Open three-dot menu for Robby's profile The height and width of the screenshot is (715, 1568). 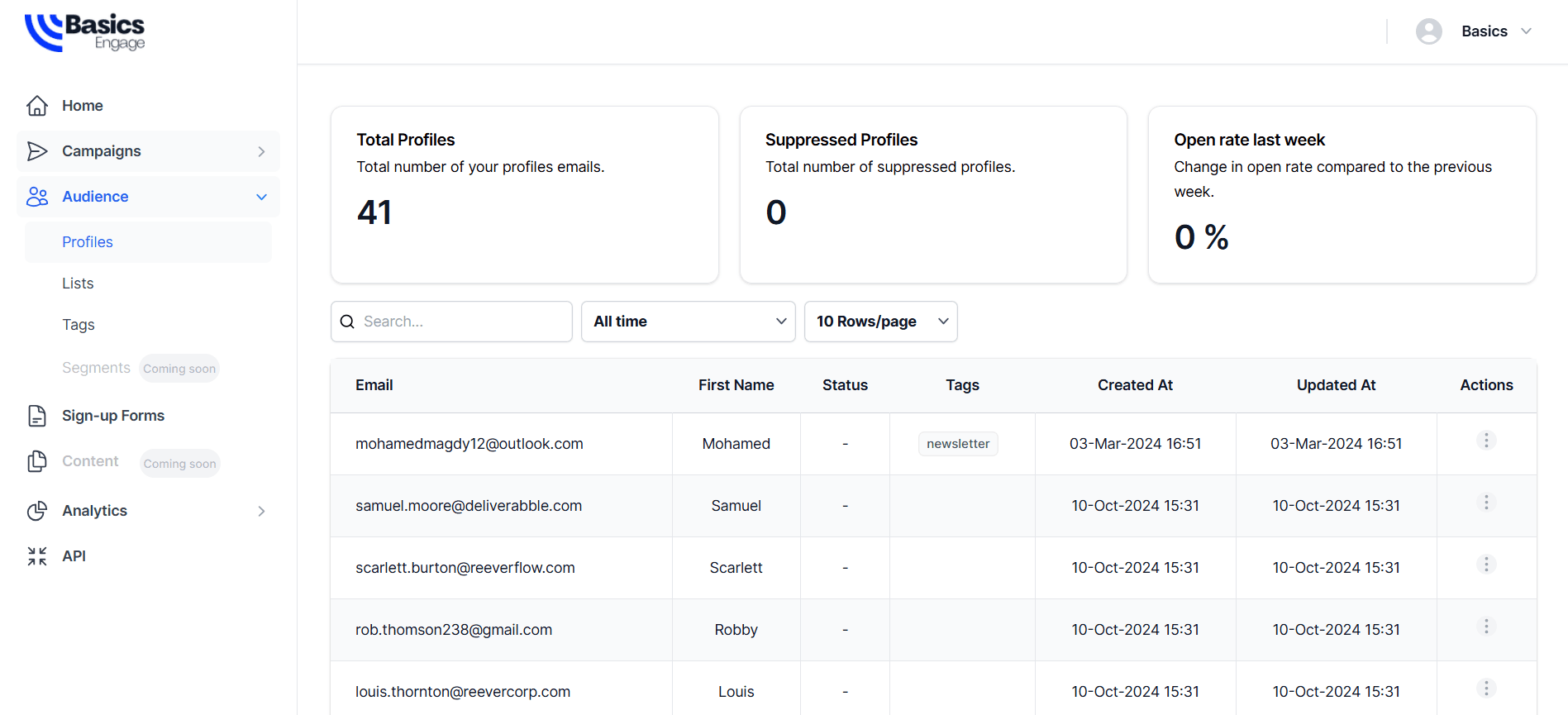pos(1485,627)
